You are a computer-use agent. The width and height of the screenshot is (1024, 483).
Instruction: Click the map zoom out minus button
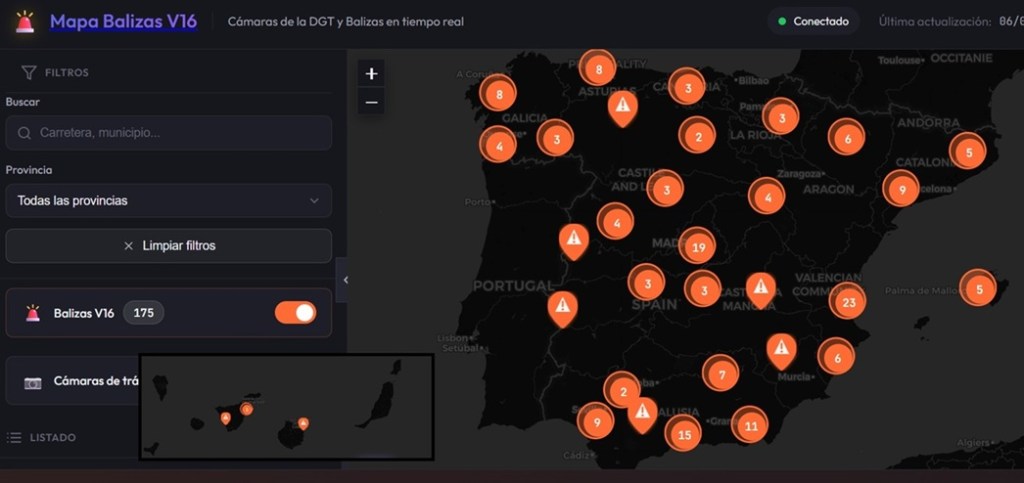pyautogui.click(x=371, y=102)
